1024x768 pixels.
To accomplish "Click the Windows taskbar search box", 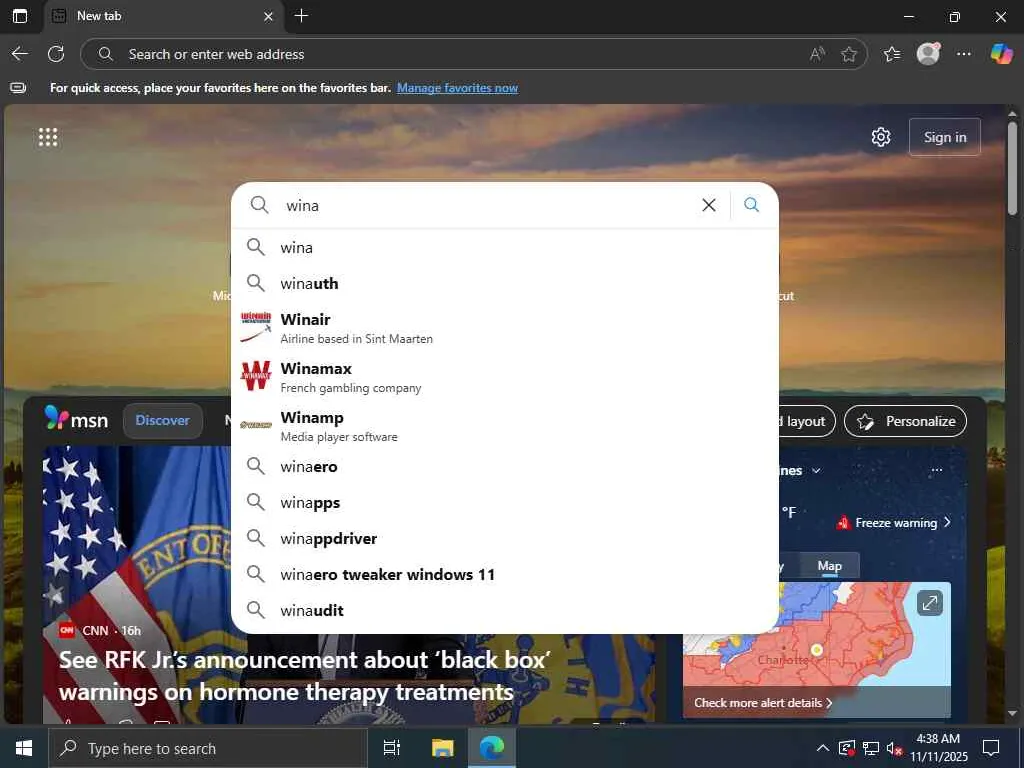I will [x=208, y=748].
